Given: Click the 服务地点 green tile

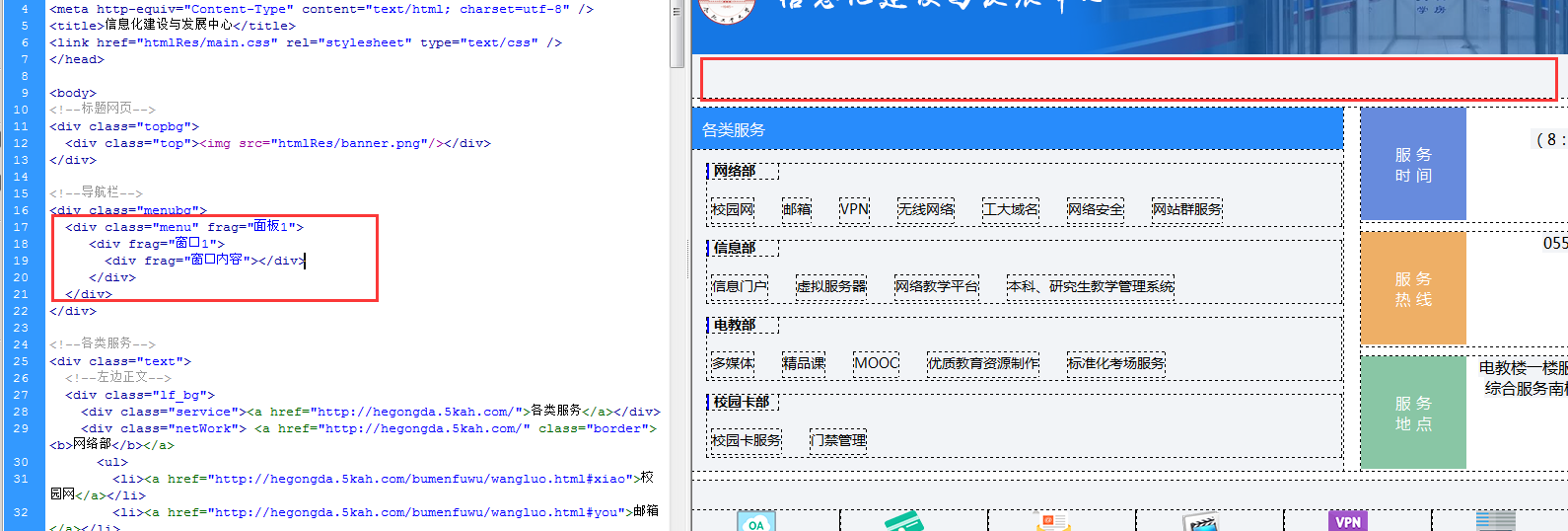Looking at the screenshot, I should tap(1412, 413).
